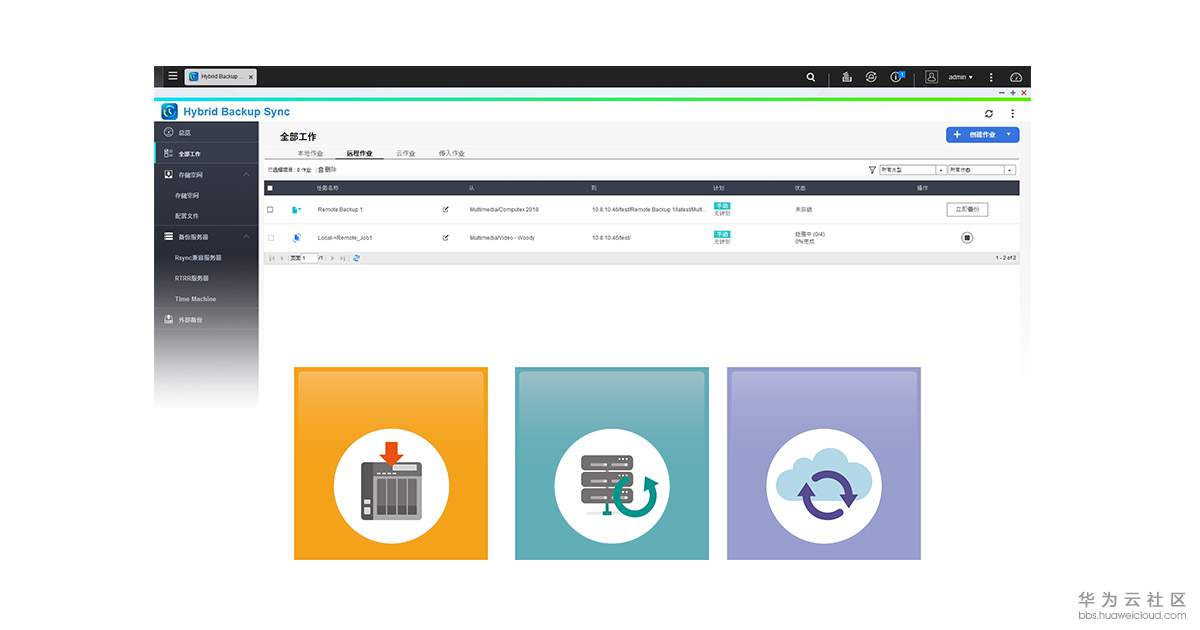Click the page number input field

click(309, 258)
